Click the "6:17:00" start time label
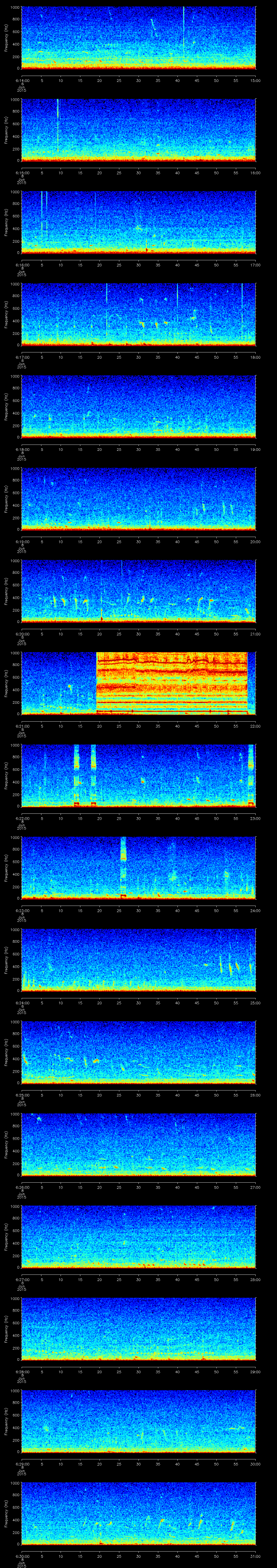 (22, 357)
